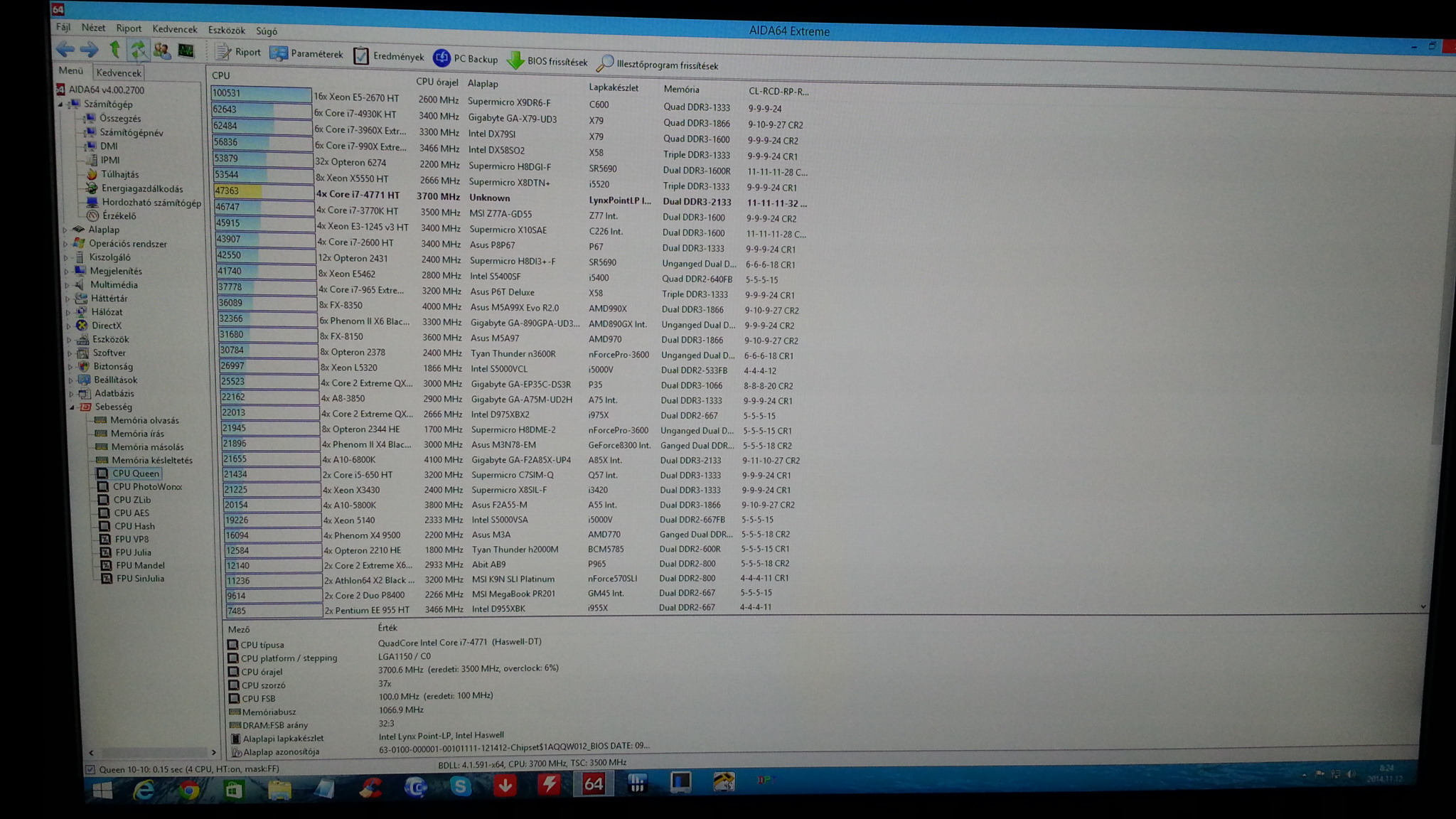The image size is (1456, 819).
Task: Click the PC Backup button
Action: coord(466,58)
